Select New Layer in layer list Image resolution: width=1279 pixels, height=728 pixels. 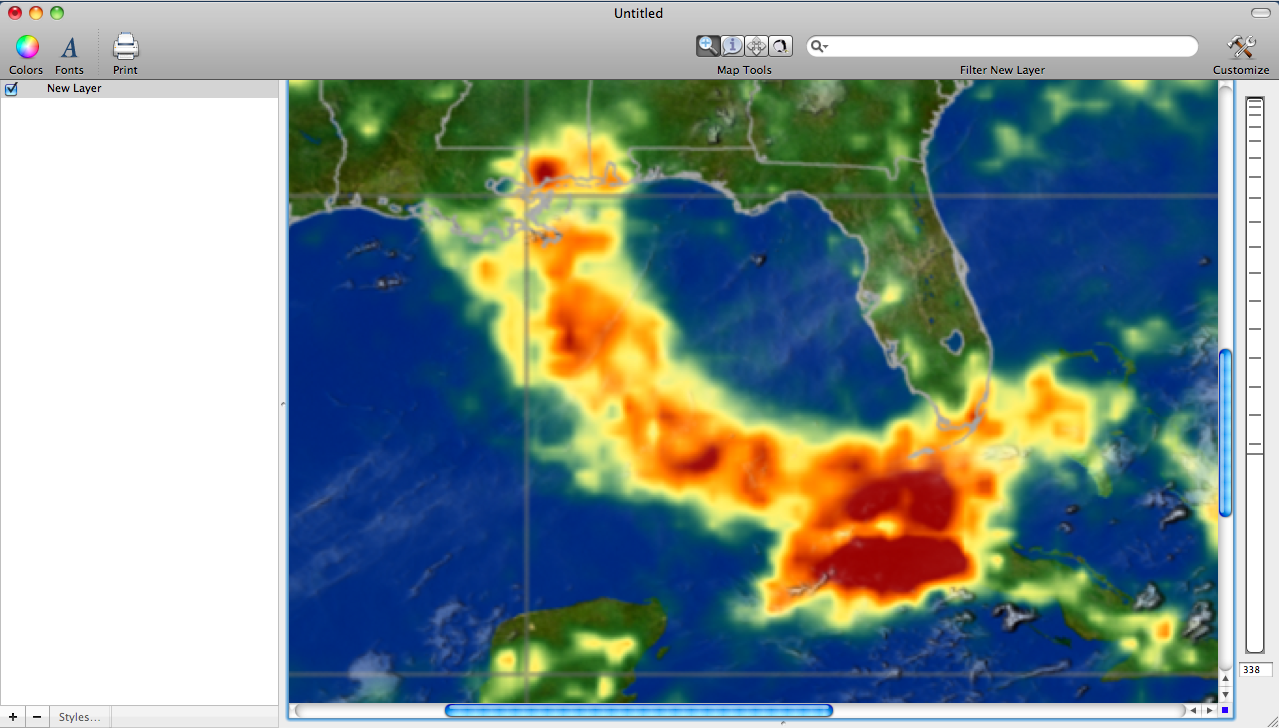[74, 89]
